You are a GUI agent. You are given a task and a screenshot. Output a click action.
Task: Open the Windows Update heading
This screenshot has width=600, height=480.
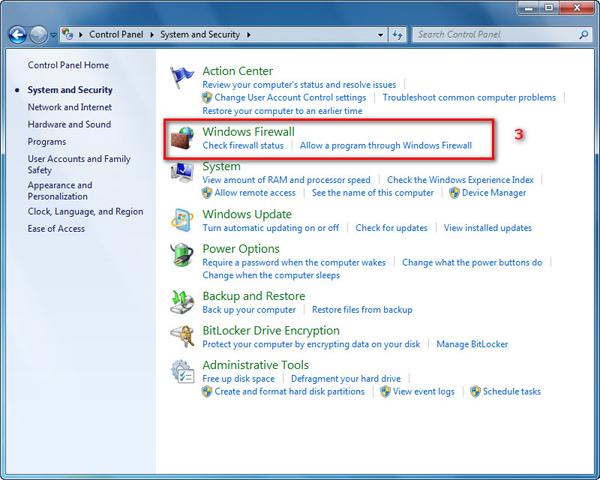247,214
